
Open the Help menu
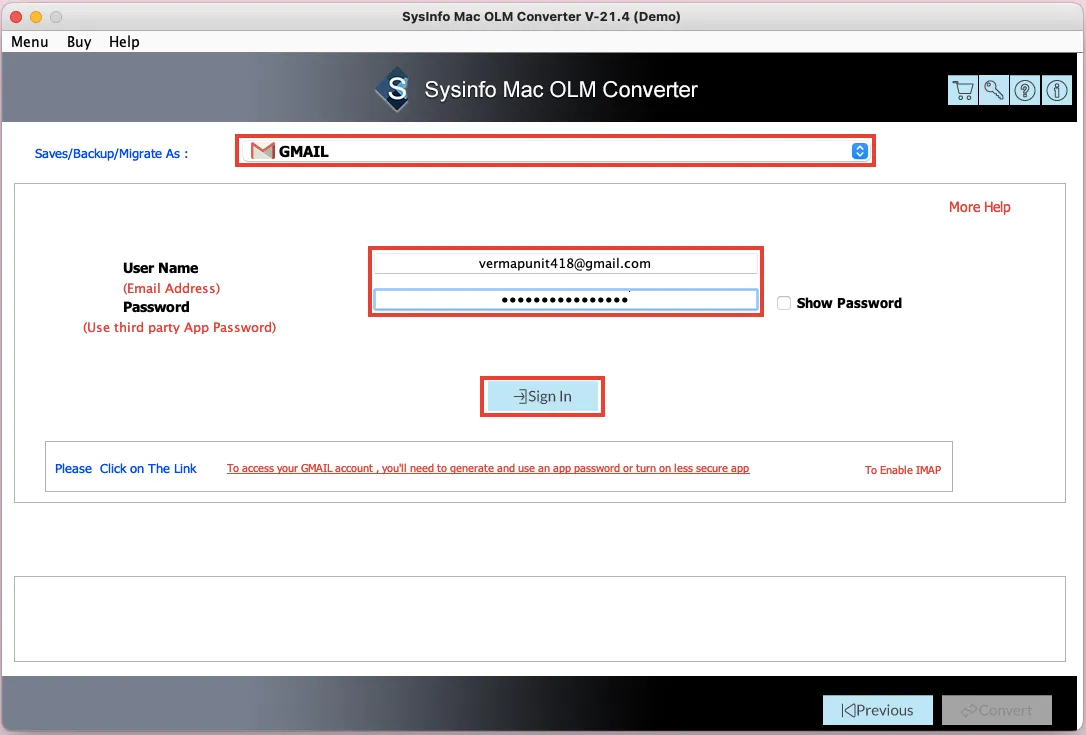[x=124, y=42]
